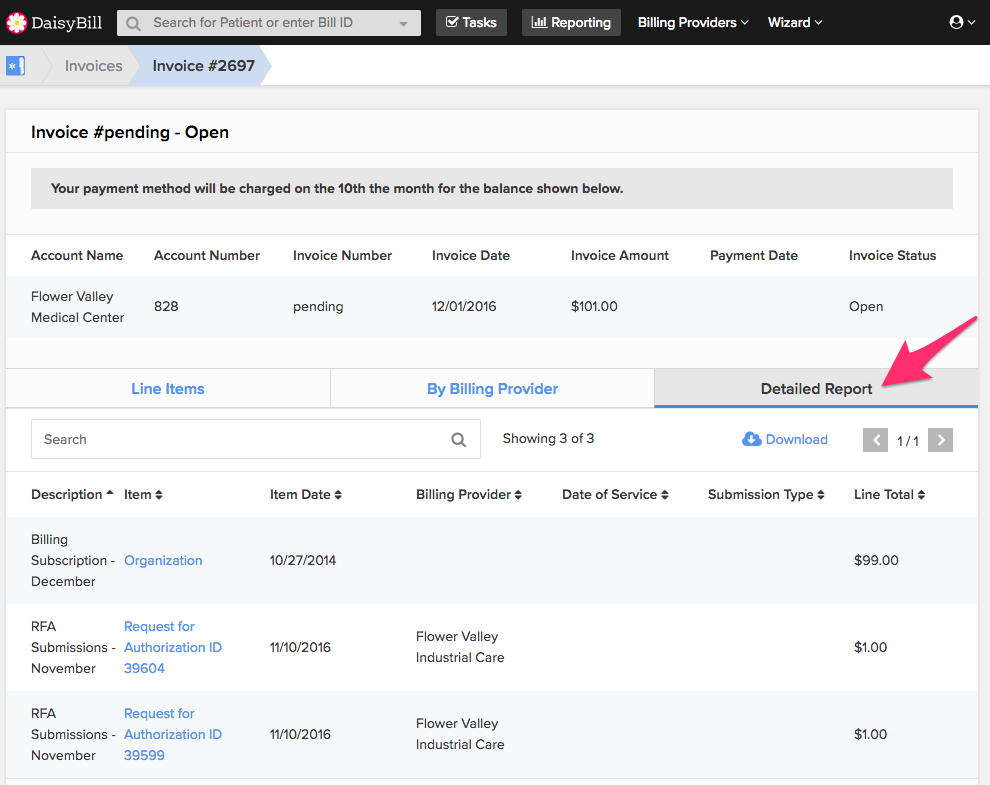This screenshot has width=990, height=785.
Task: Click the Invoice Number column header
Action: (342, 255)
